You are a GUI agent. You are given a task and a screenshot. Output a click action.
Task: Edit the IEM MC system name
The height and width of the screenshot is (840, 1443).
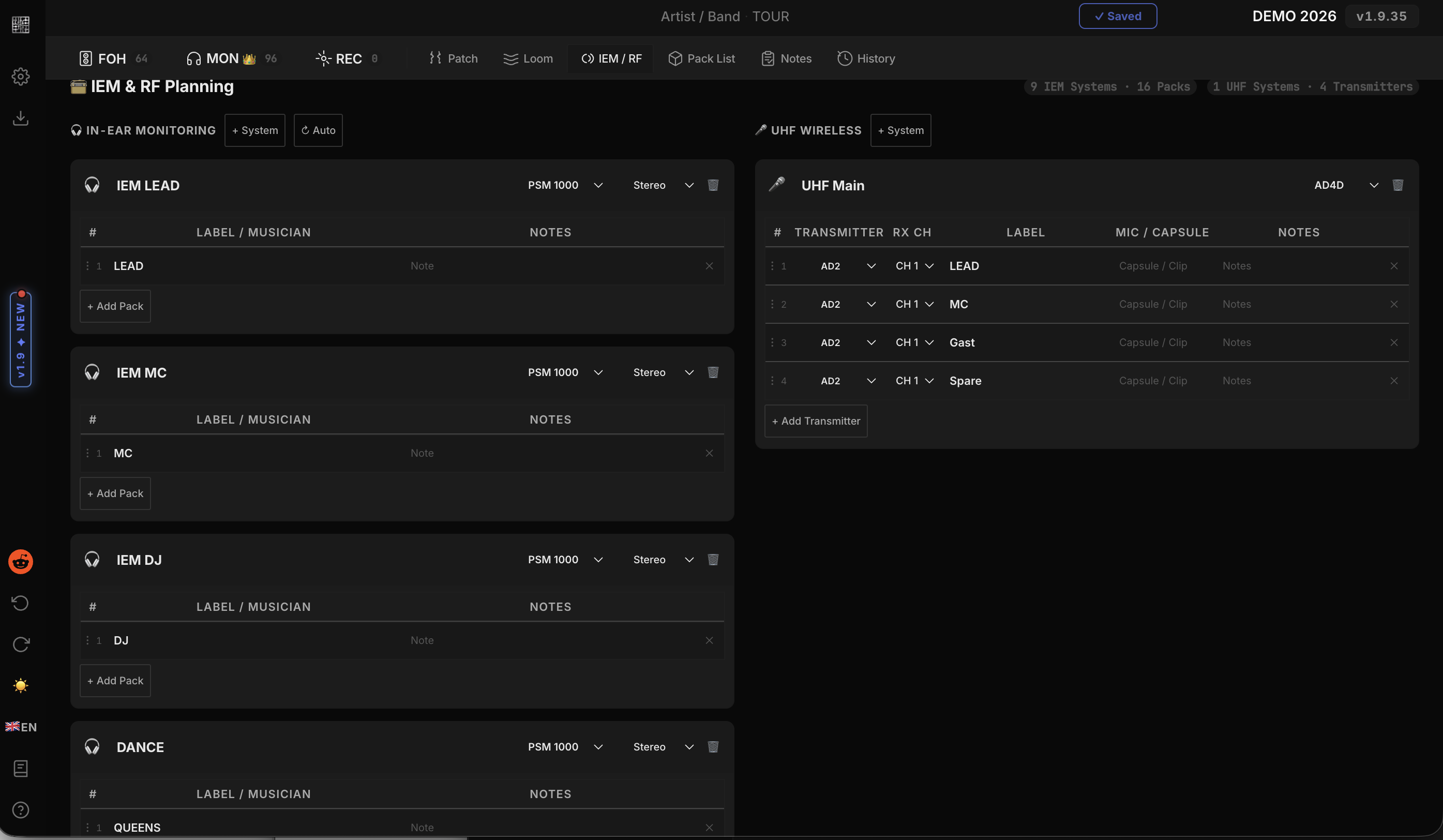pyautogui.click(x=141, y=373)
